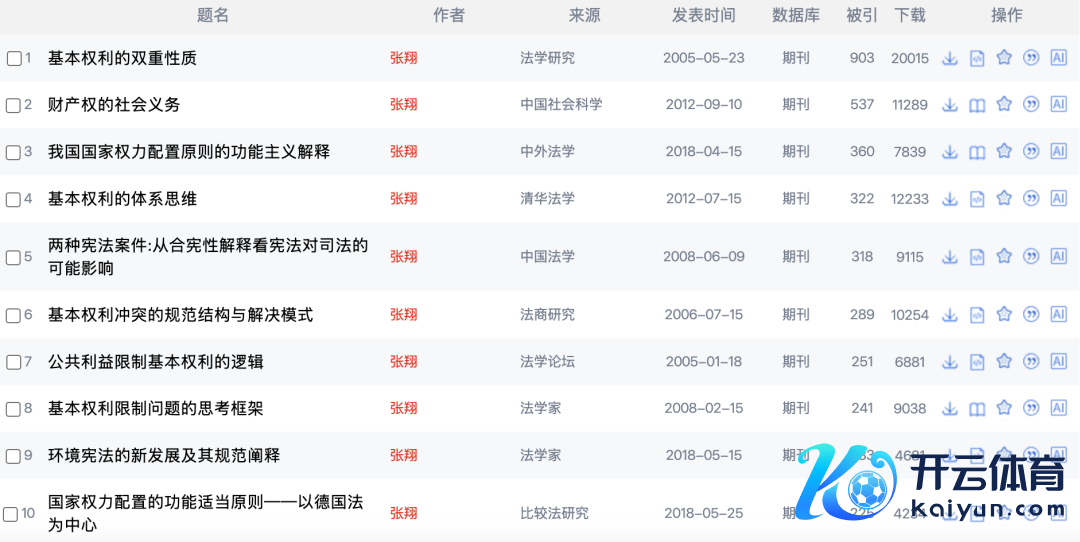Image resolution: width=1080 pixels, height=542 pixels.
Task: Download the 基本权利的双重性质 article
Action: point(950,58)
